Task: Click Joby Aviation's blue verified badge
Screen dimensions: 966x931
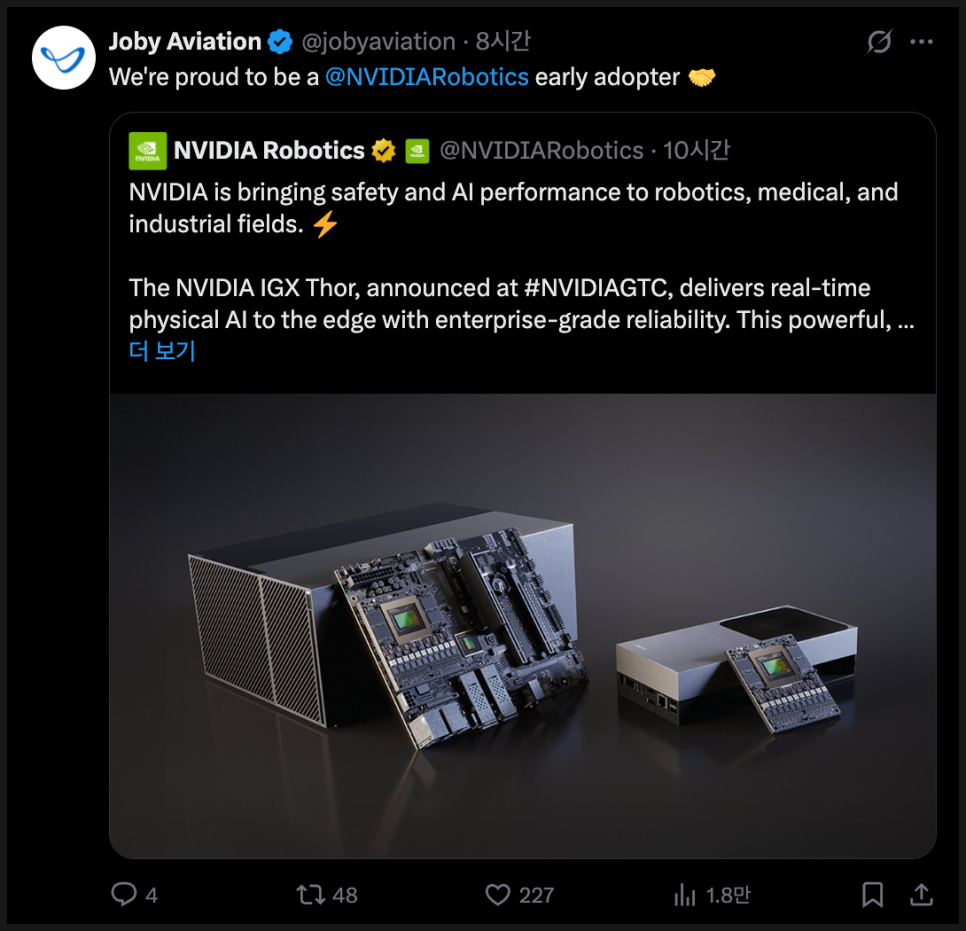Action: point(280,42)
